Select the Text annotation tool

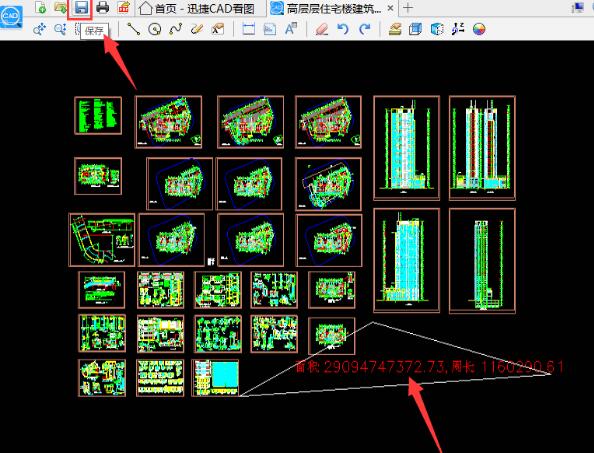(291, 29)
